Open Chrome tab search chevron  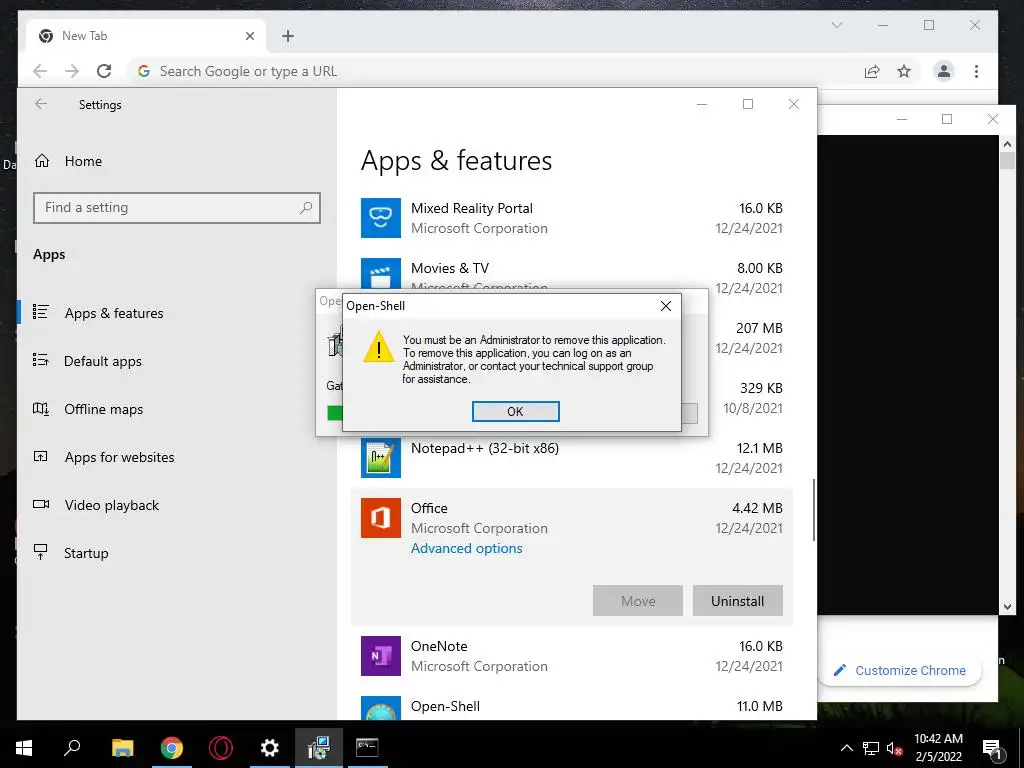pyautogui.click(x=837, y=25)
